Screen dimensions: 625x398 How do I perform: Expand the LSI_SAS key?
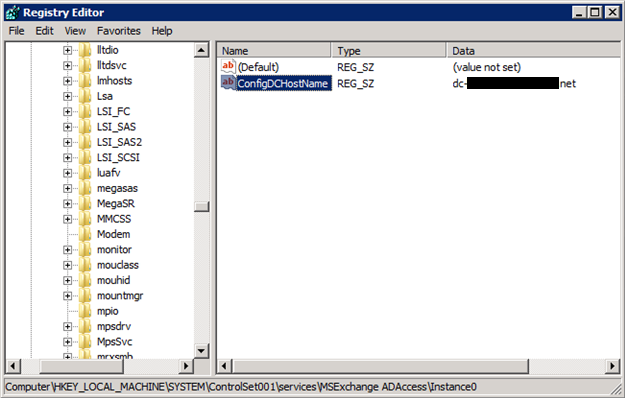click(67, 127)
